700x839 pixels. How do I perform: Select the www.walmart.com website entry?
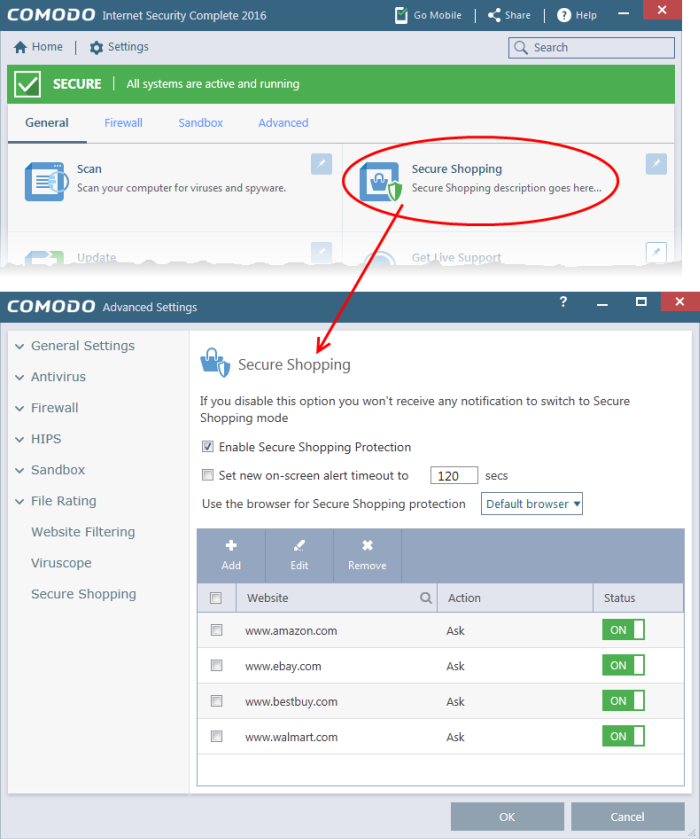tap(291, 737)
